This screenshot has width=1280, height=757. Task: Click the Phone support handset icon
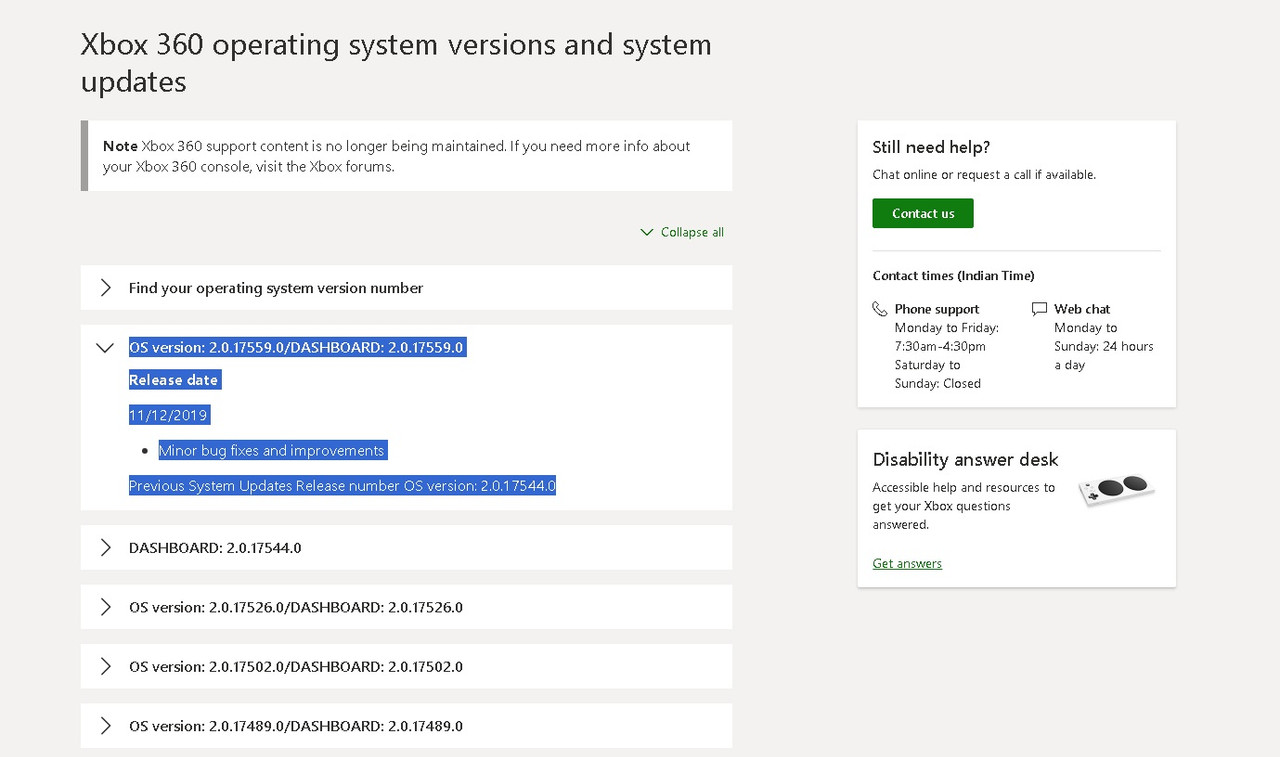pyautogui.click(x=879, y=309)
